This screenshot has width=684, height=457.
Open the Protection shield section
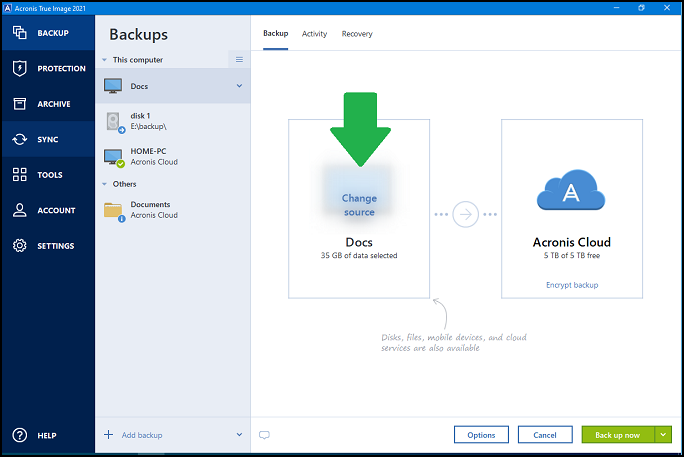pyautogui.click(x=47, y=69)
